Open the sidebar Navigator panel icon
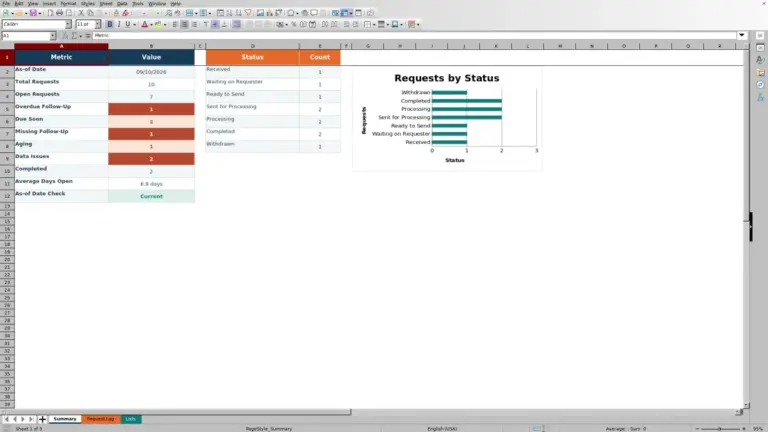 760,85
